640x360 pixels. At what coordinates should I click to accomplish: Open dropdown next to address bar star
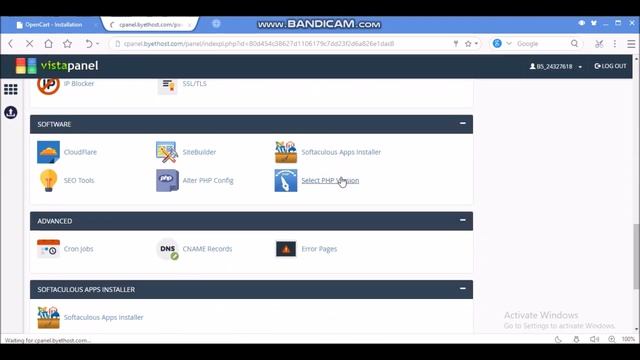476,44
